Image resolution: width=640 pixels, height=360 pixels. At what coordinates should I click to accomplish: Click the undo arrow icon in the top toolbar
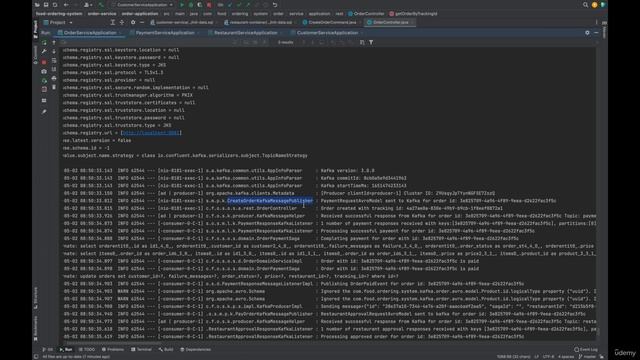tap(275, 5)
